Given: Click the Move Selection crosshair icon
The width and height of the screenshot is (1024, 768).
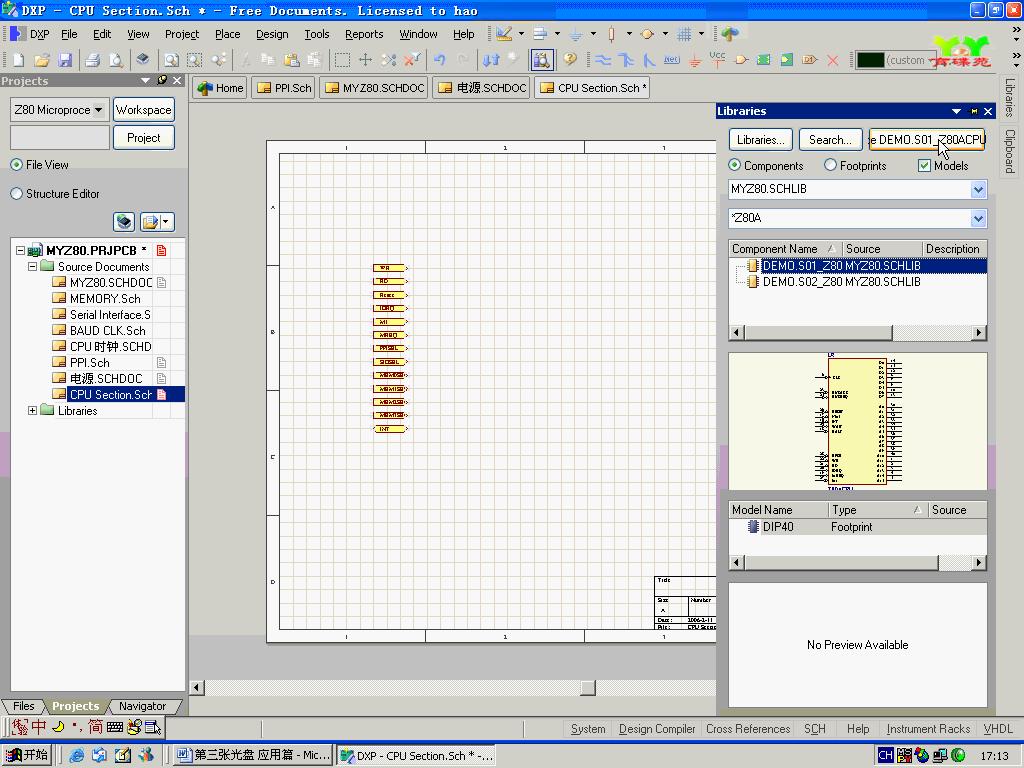Looking at the screenshot, I should click(365, 60).
